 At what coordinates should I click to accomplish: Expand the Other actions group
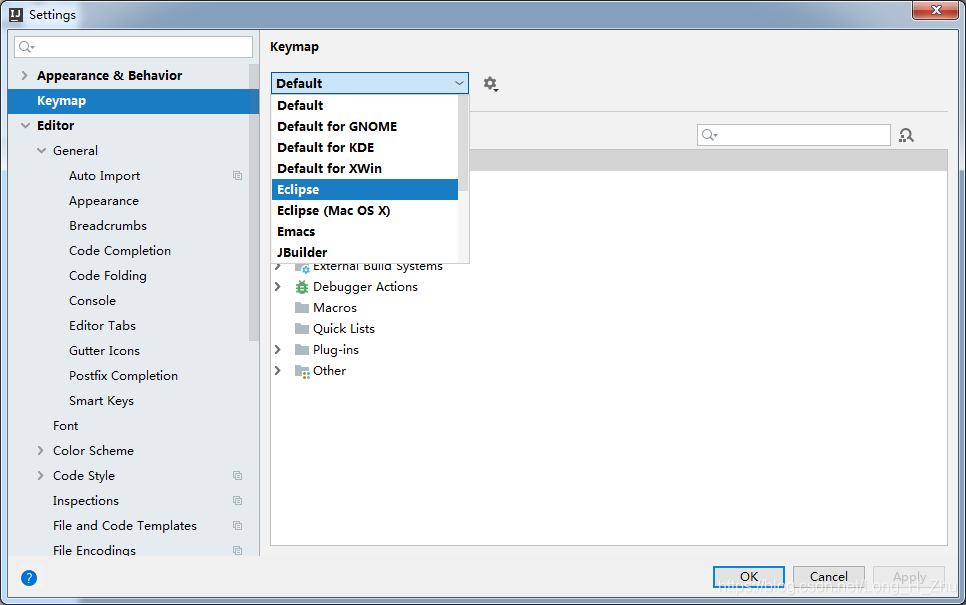[x=278, y=371]
